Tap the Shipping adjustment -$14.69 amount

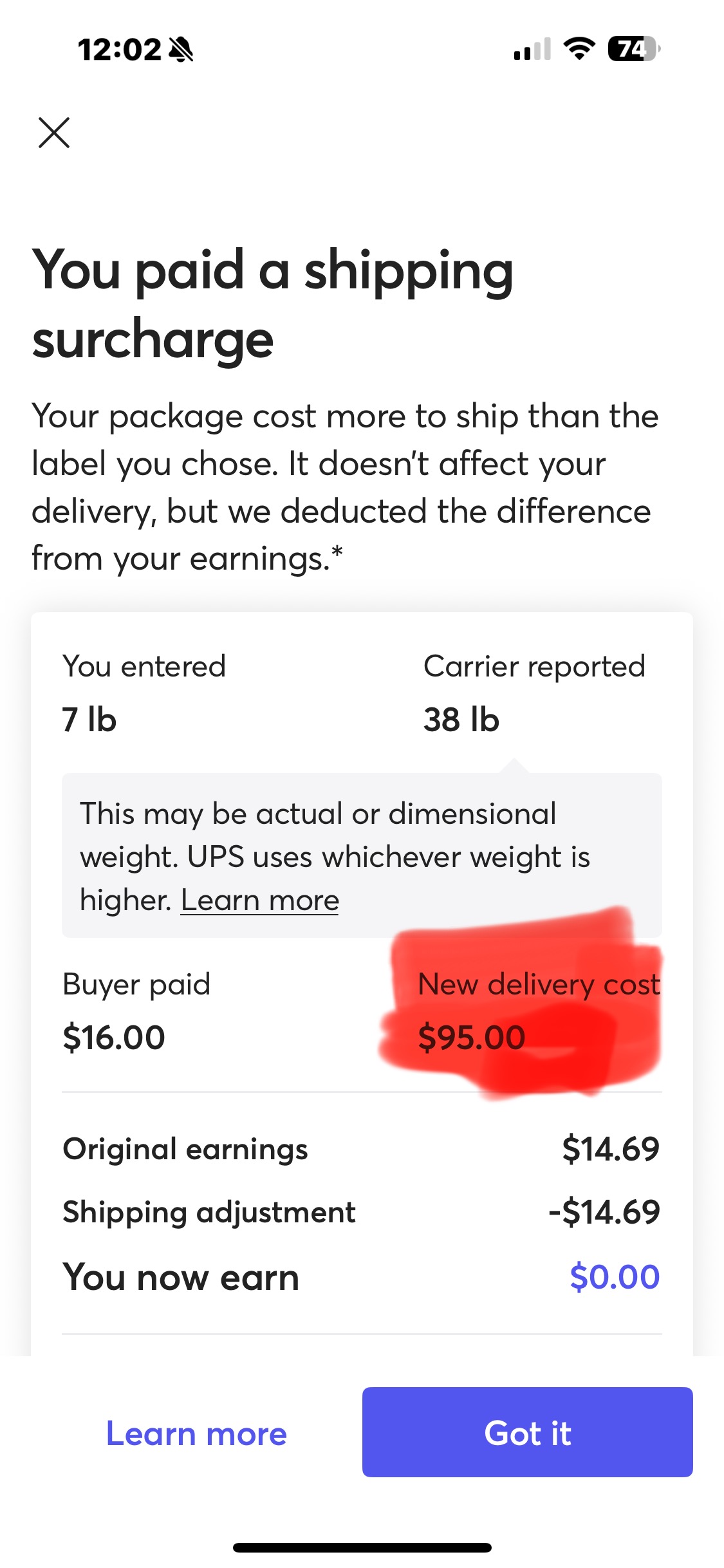coord(604,1213)
